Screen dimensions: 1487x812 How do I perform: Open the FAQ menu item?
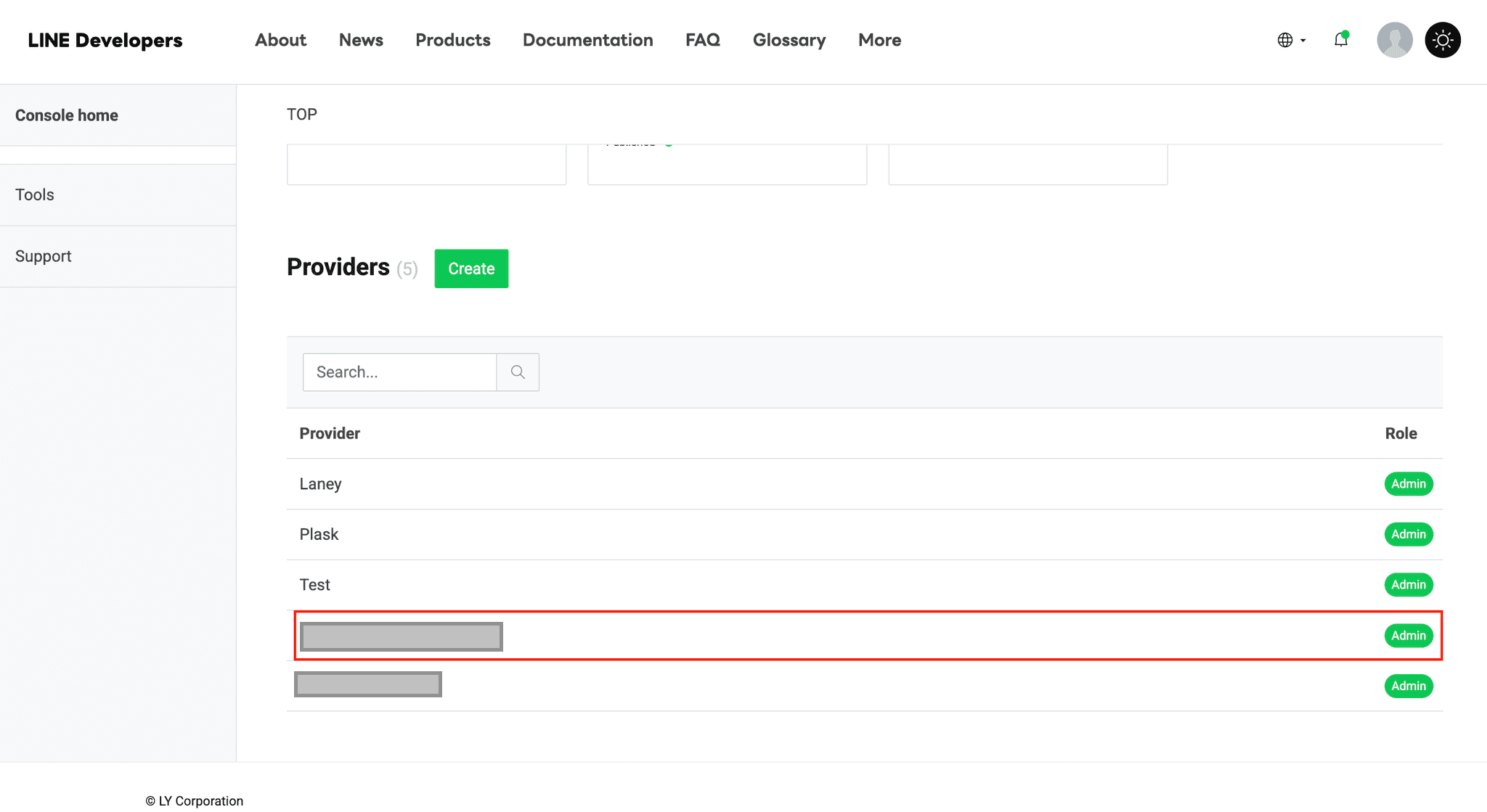(x=703, y=40)
